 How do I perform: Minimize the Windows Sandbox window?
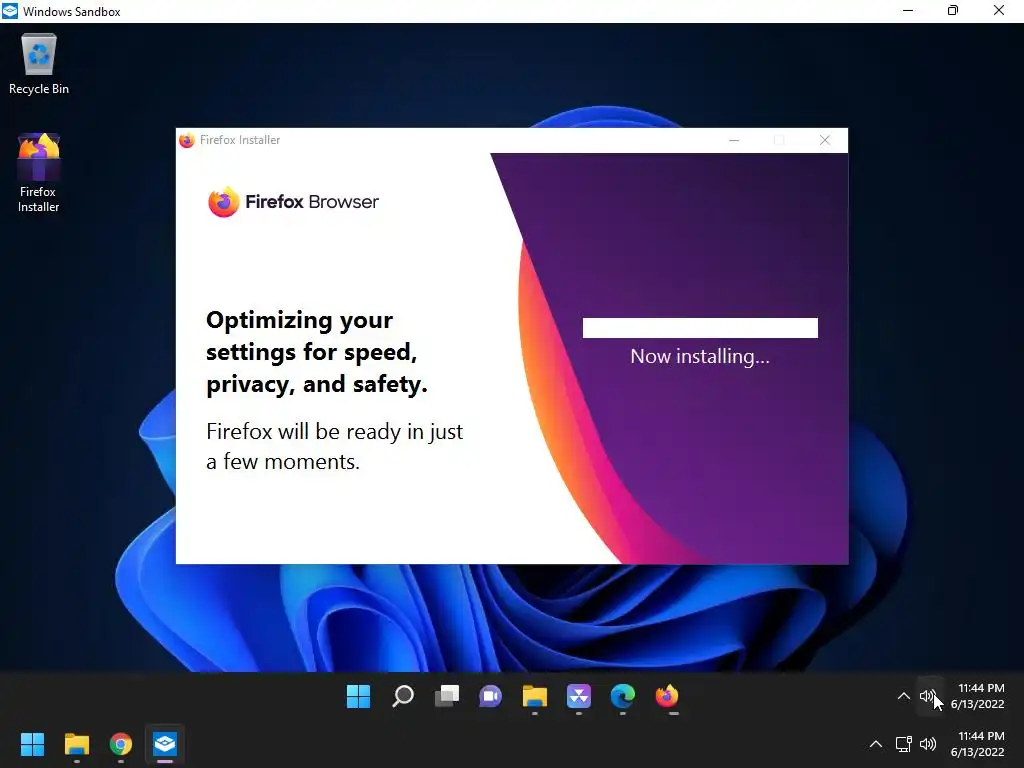click(x=908, y=11)
